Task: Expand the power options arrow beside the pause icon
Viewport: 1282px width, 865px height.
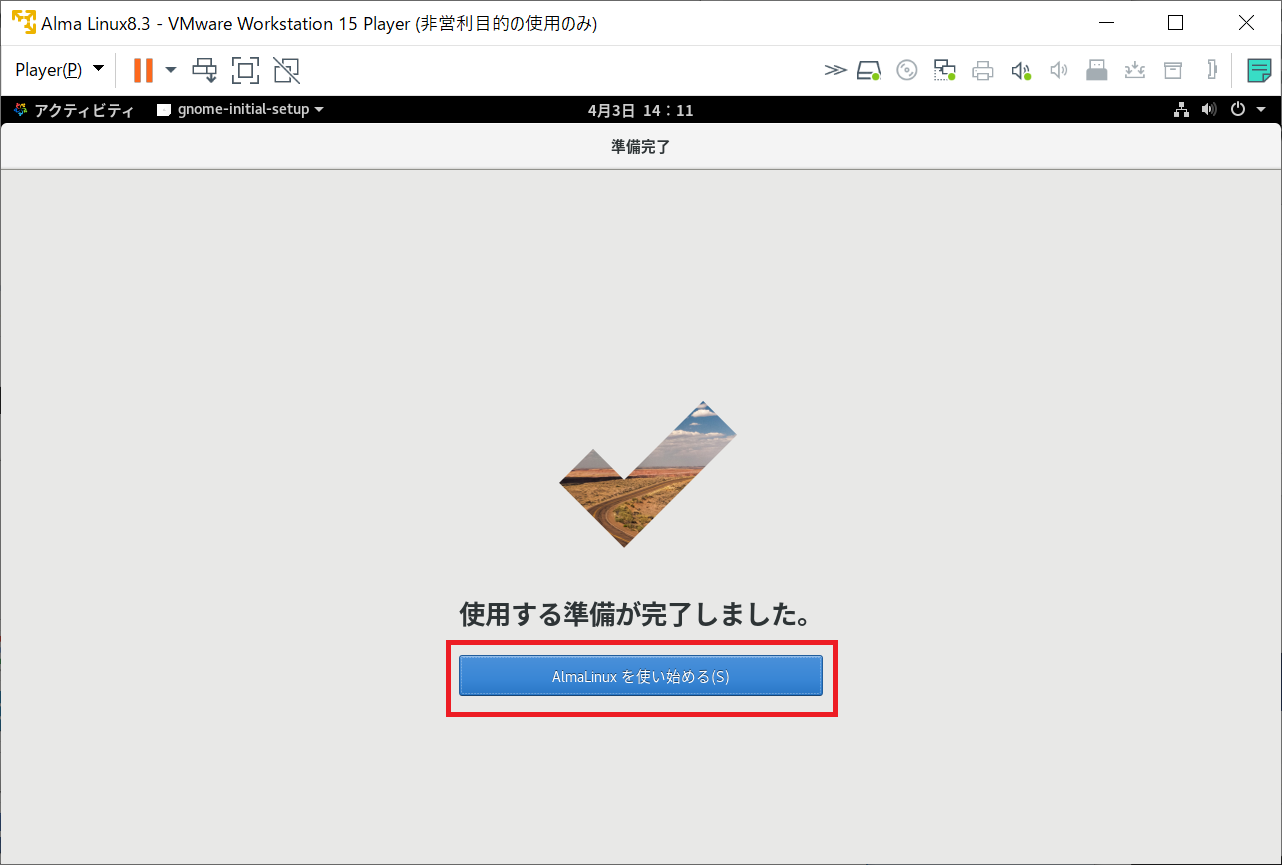Action: tap(171, 70)
